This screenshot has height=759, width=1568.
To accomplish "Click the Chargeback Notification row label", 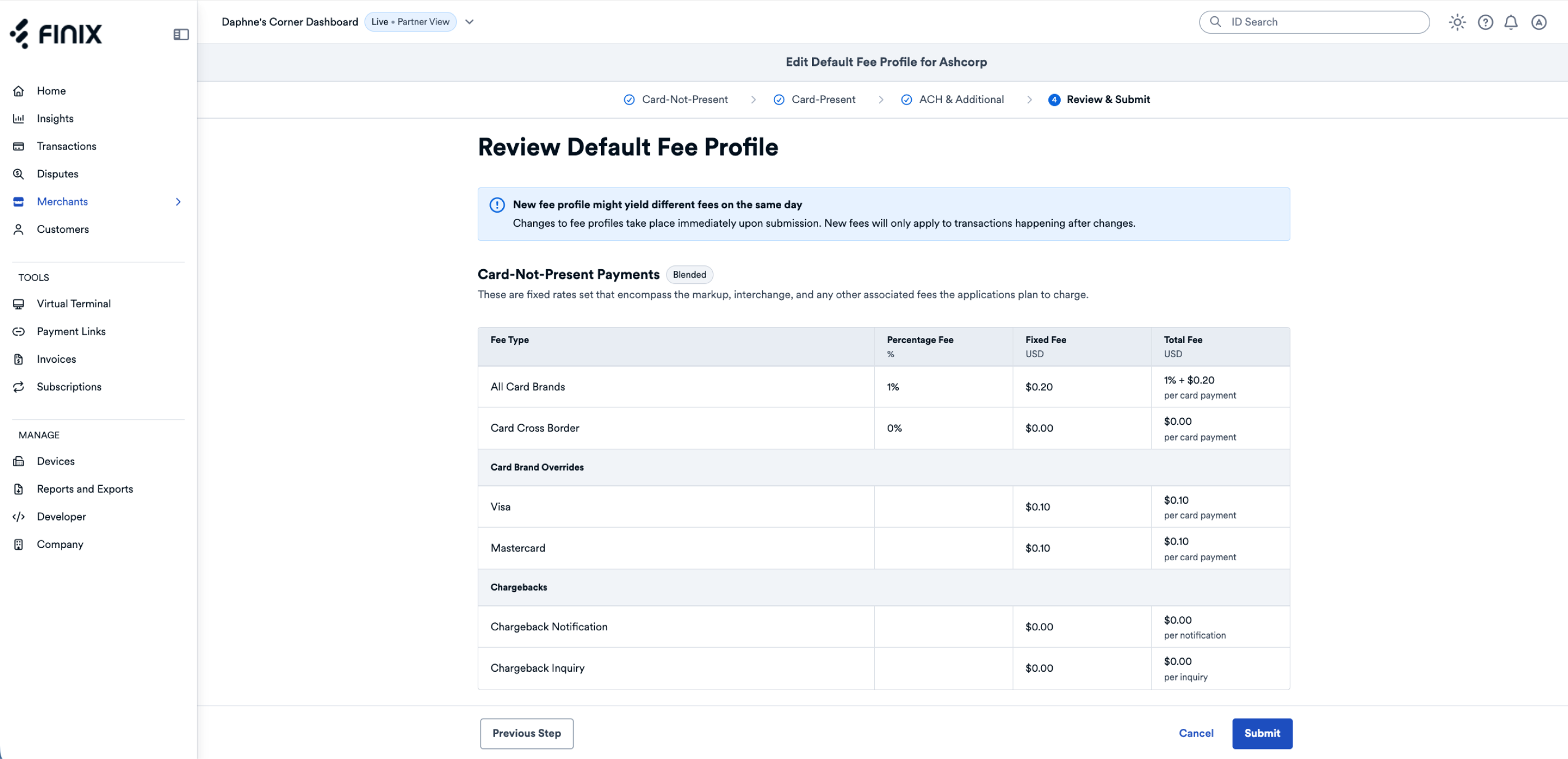I will [548, 626].
